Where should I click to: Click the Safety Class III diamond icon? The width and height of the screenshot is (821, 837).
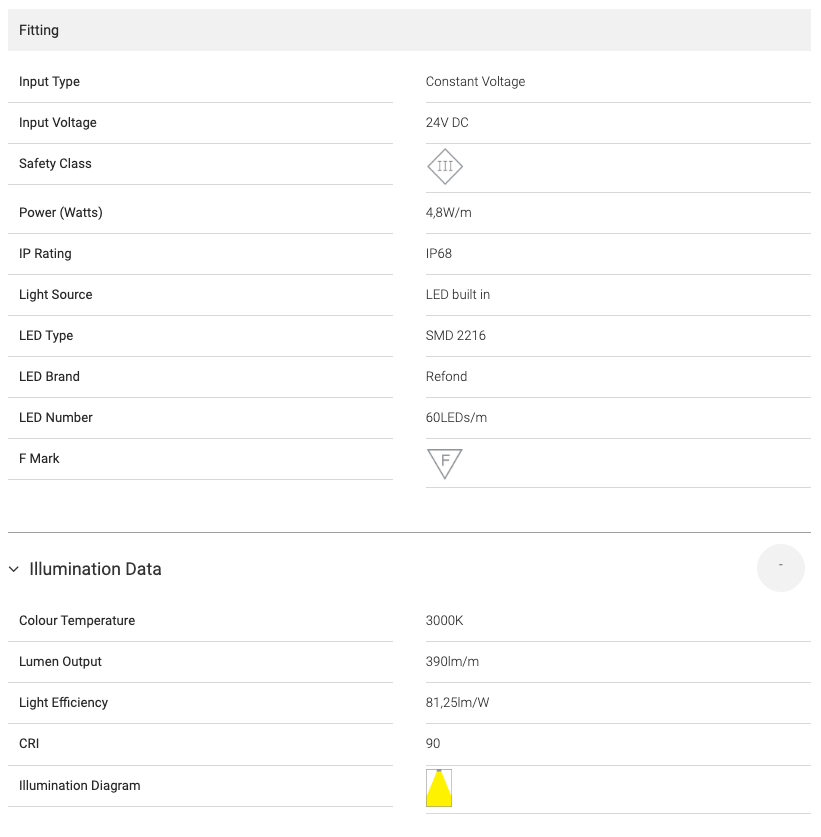pyautogui.click(x=445, y=167)
